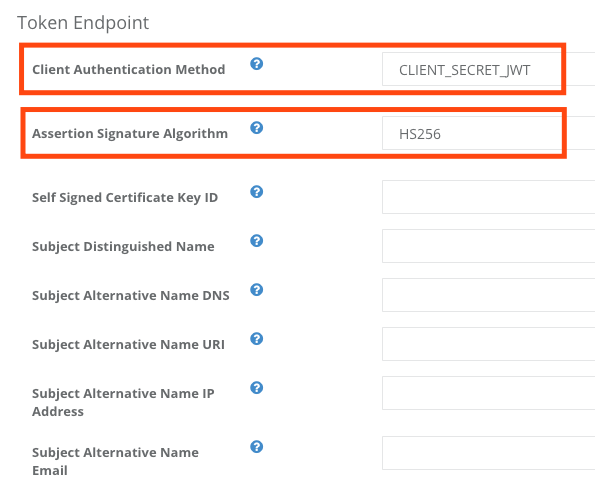This screenshot has width=595, height=497.
Task: Select the Subject Alternative Name DNS text box
Action: click(488, 295)
